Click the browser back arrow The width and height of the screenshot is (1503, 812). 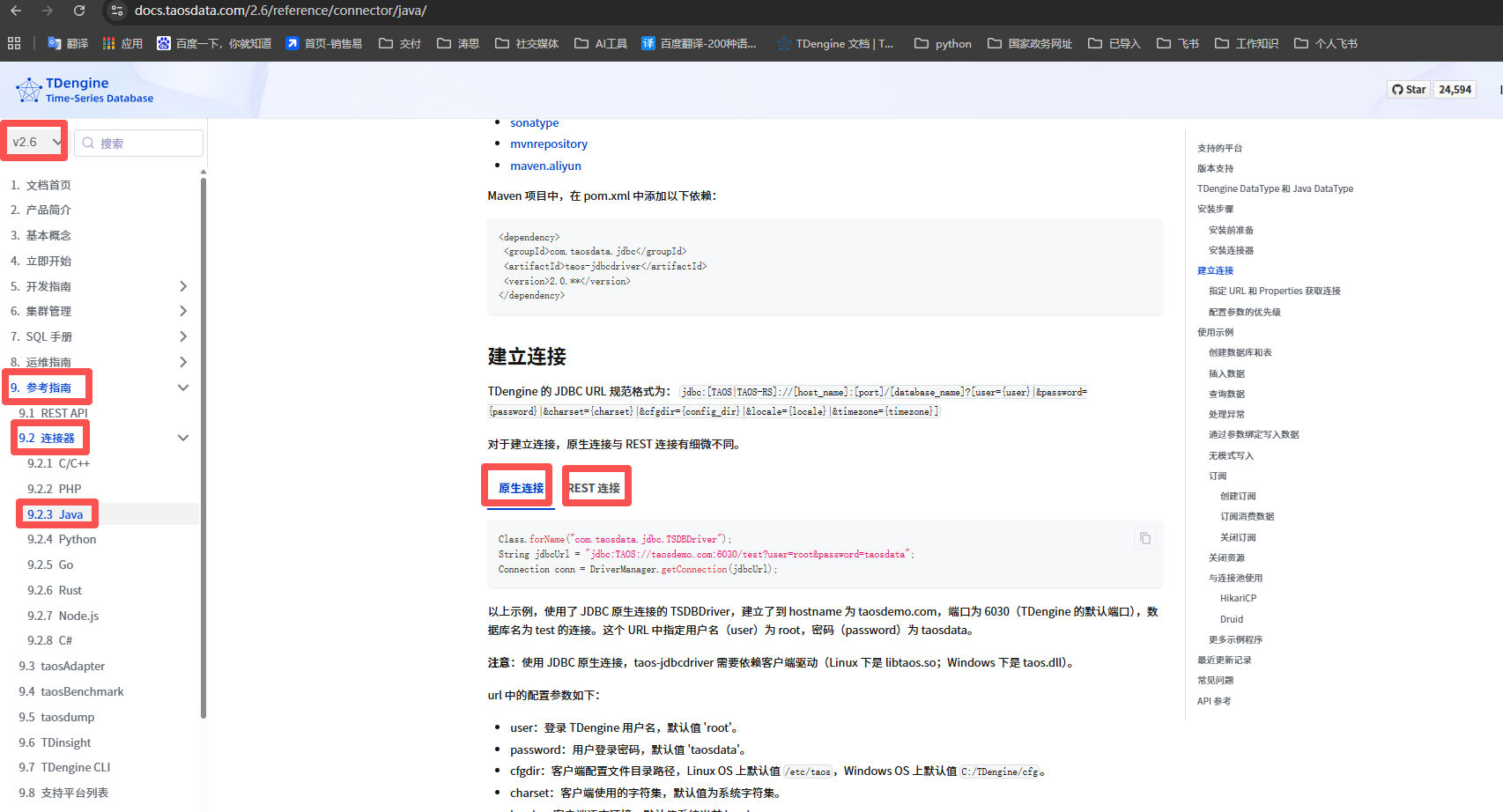point(16,11)
